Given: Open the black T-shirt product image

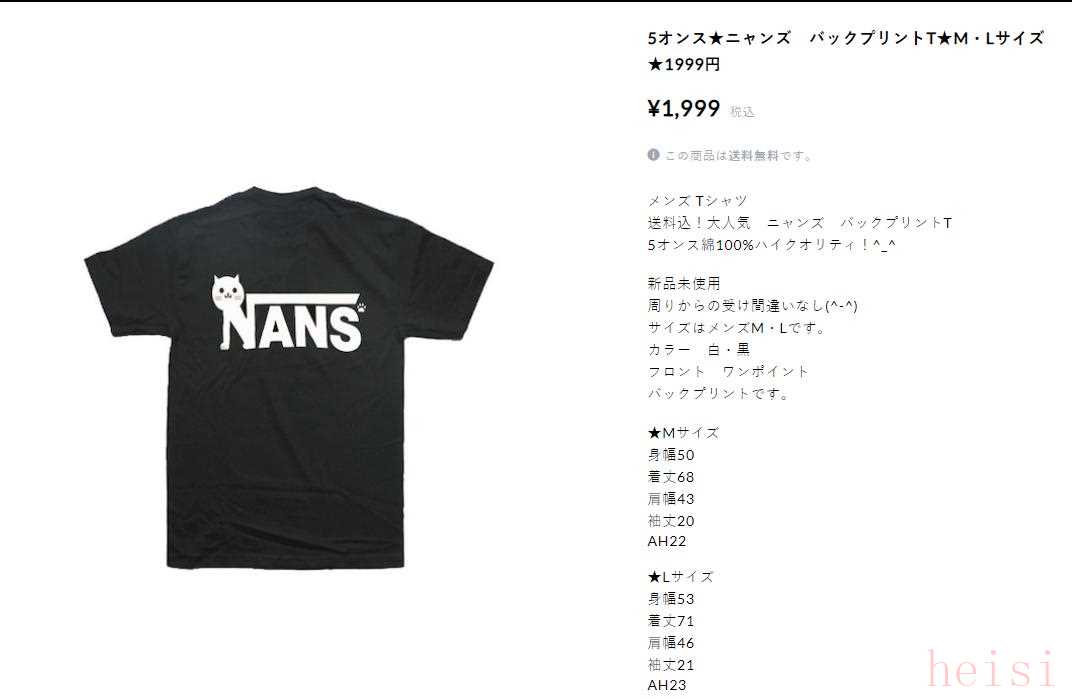Looking at the screenshot, I should (289, 377).
